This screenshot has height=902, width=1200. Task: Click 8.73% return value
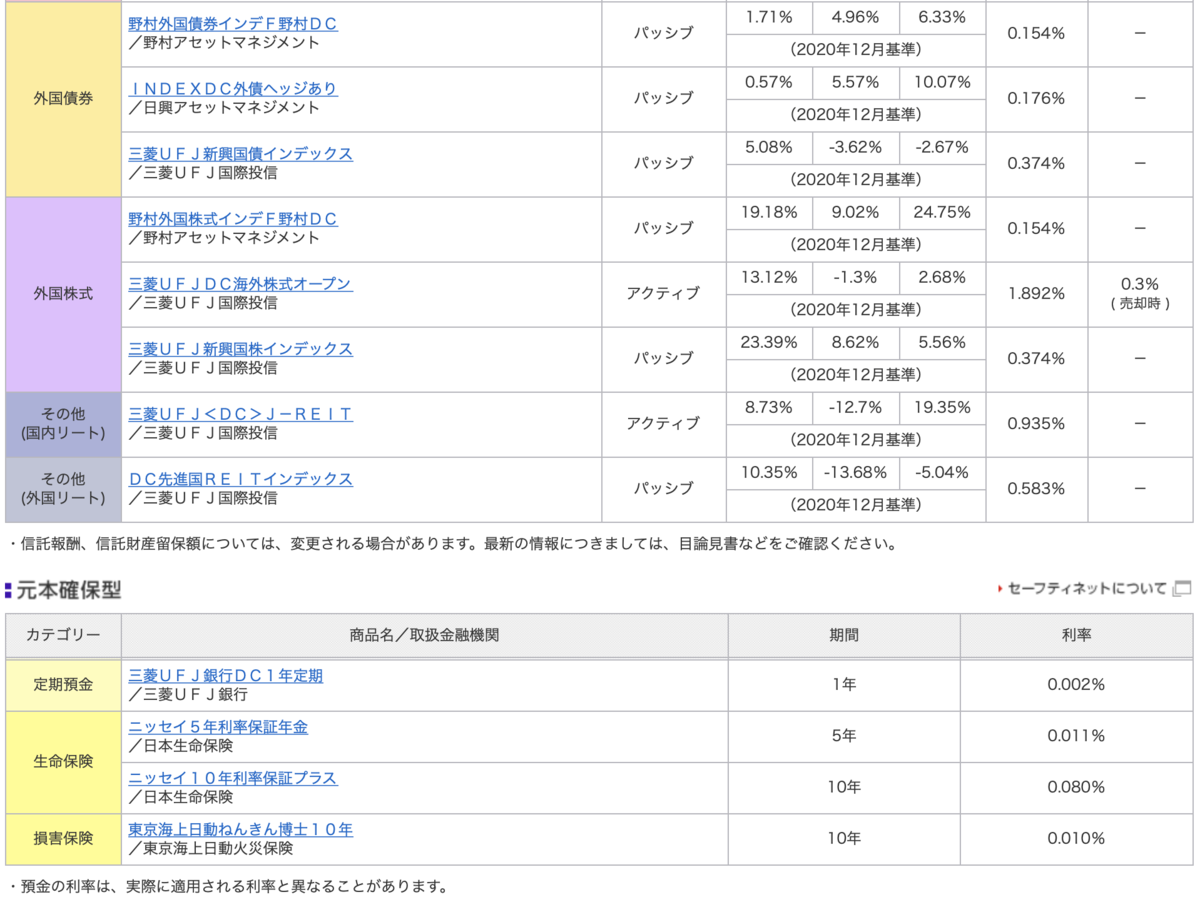coord(769,407)
